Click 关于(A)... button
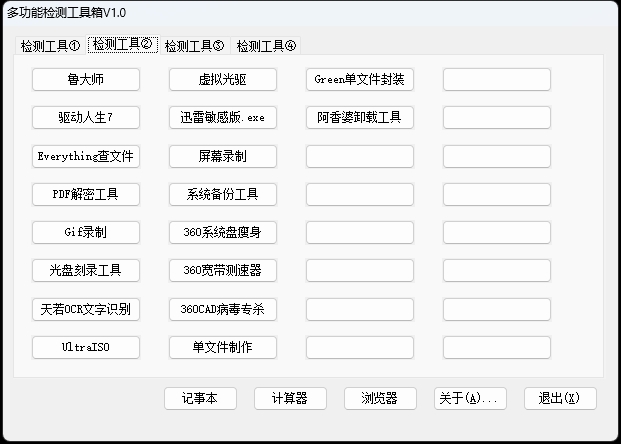The width and height of the screenshot is (621, 444). pos(470,398)
